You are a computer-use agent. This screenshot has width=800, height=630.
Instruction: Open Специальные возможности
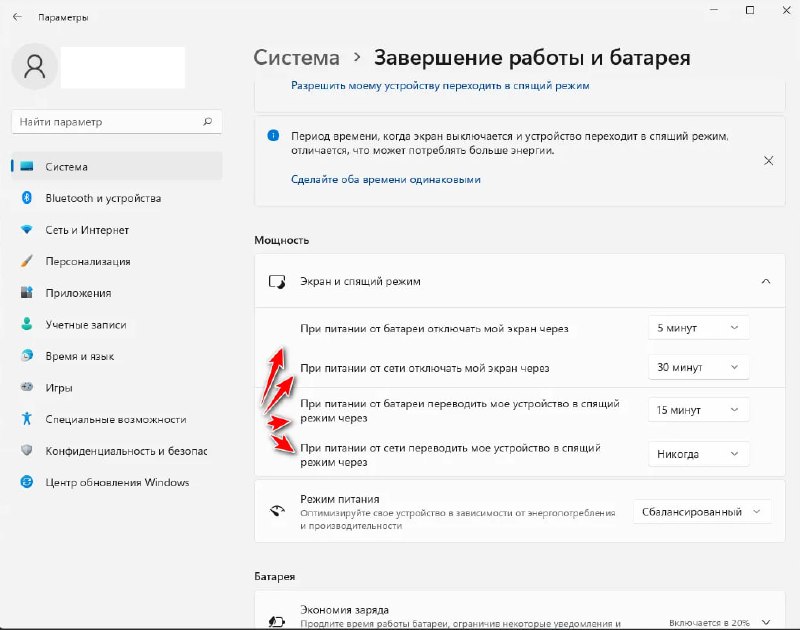[117, 419]
